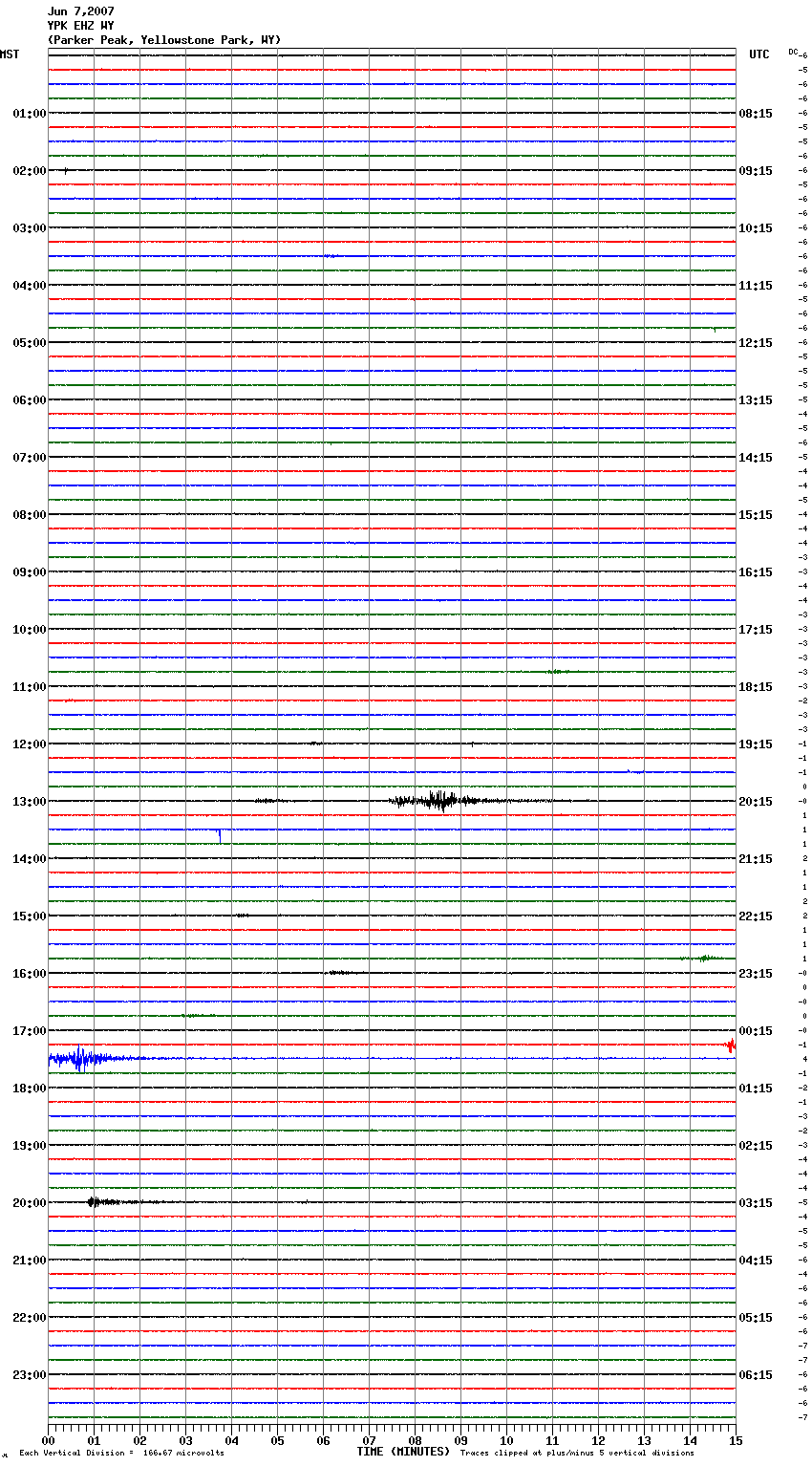This screenshot has width=812, height=1466.
Task: Click the '05:00' MST hour label
Action: [x=30, y=343]
